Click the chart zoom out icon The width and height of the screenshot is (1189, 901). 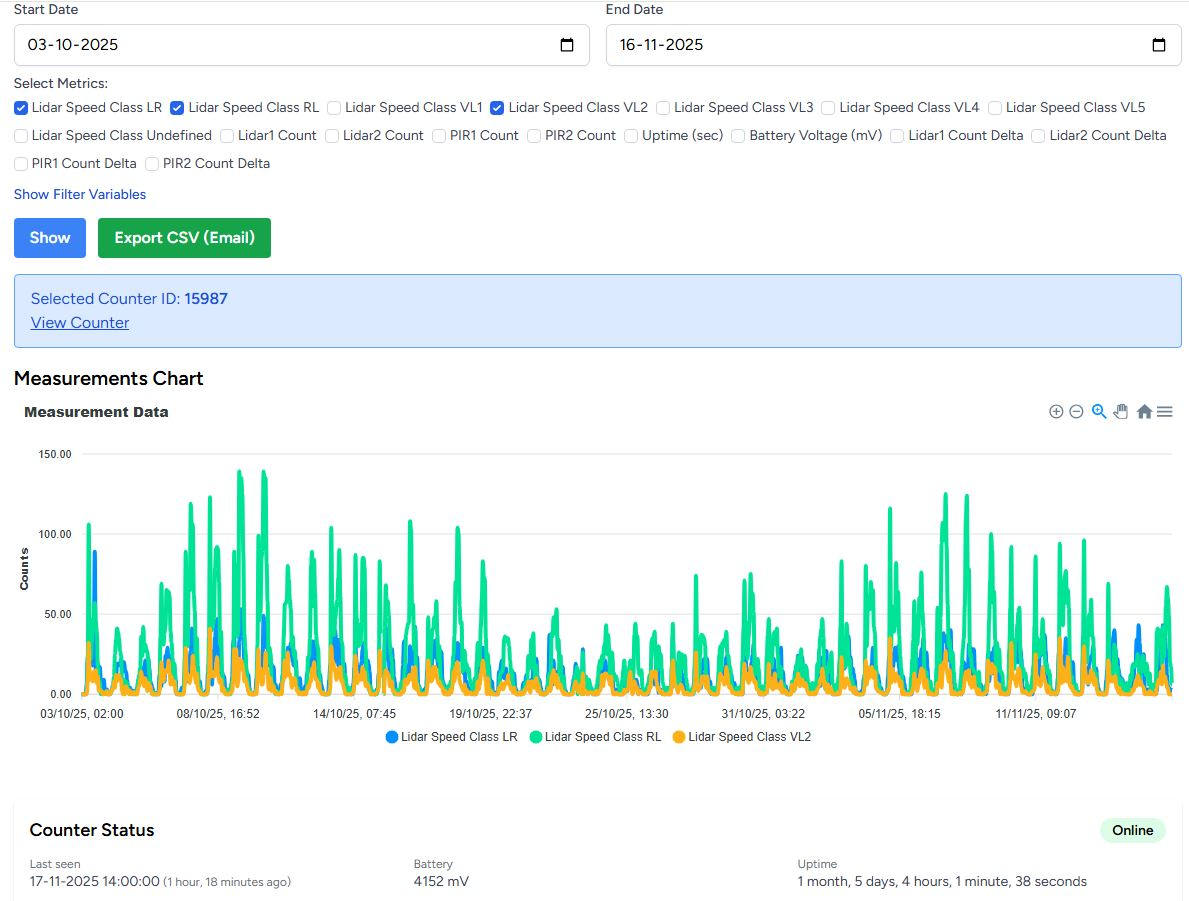[x=1076, y=412]
